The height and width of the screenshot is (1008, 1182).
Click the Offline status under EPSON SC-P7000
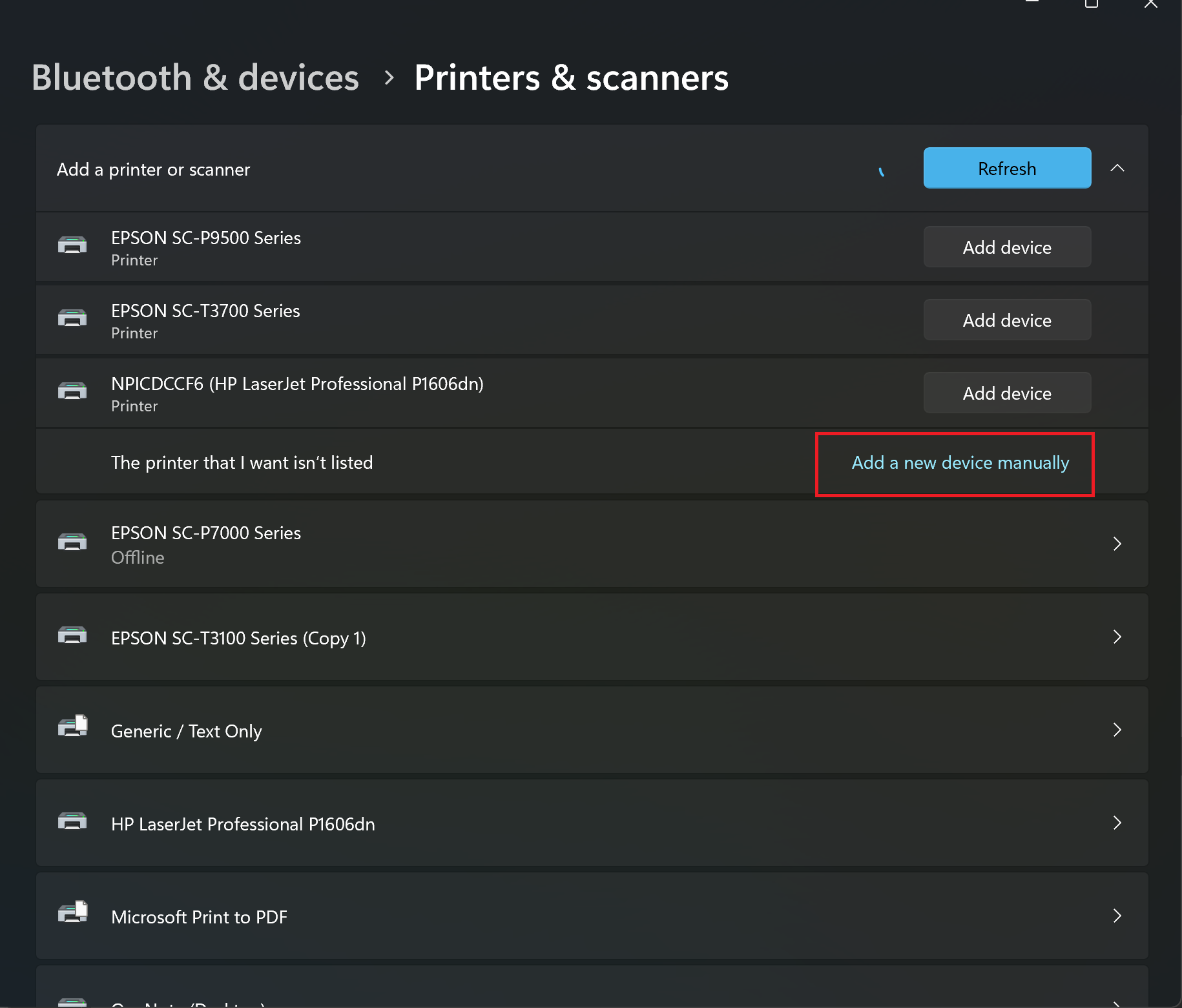[x=138, y=557]
